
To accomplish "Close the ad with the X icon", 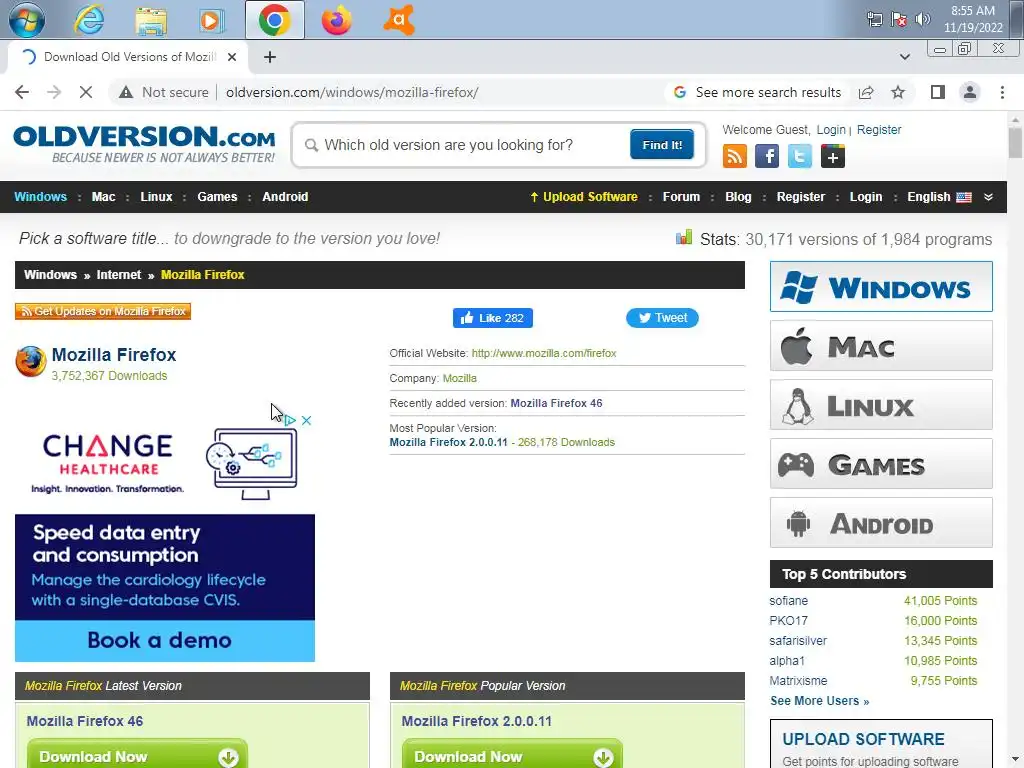I will point(306,420).
